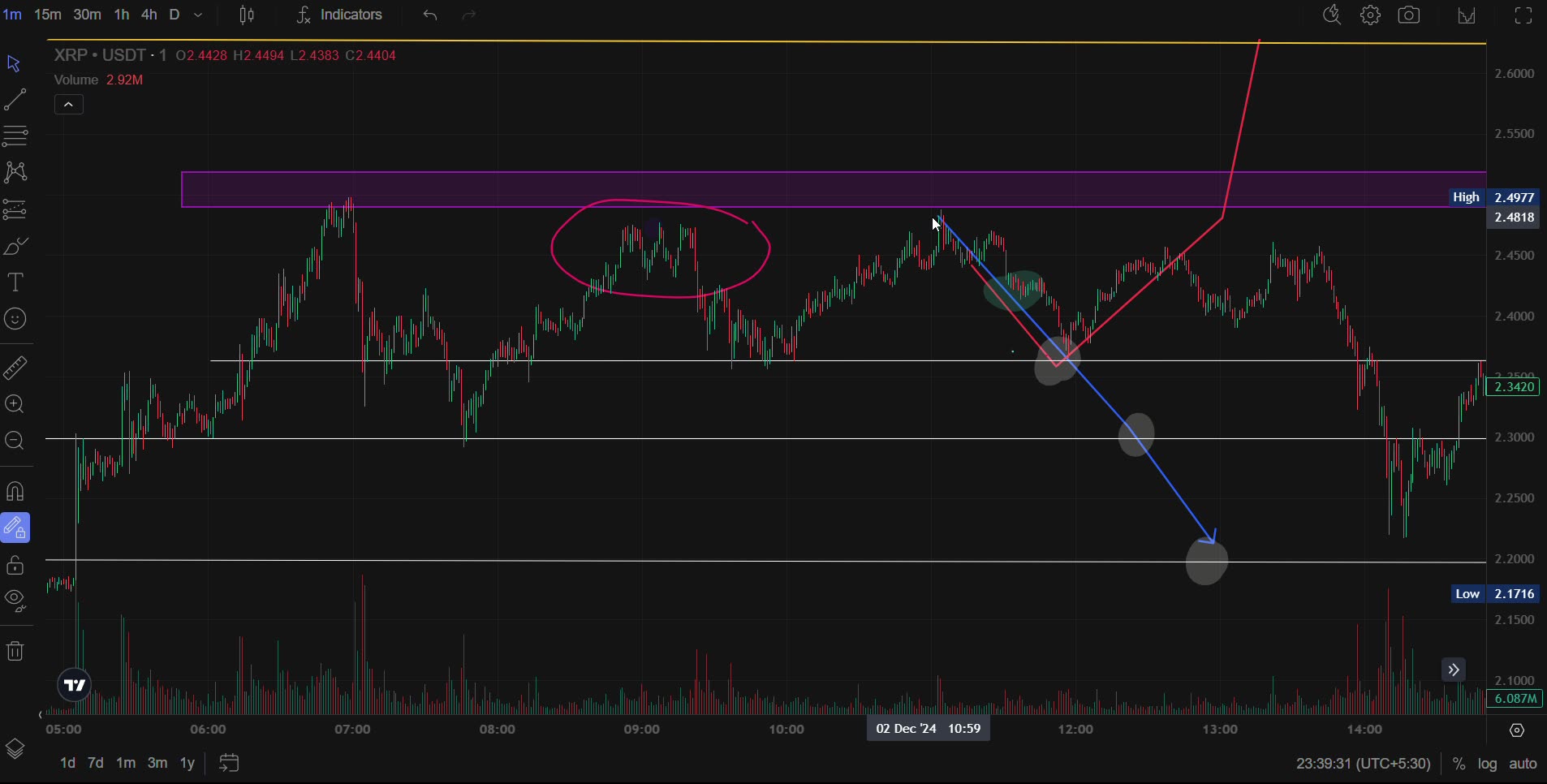The image size is (1547, 784).
Task: Collapse the legend with the chevron
Action: [68, 104]
